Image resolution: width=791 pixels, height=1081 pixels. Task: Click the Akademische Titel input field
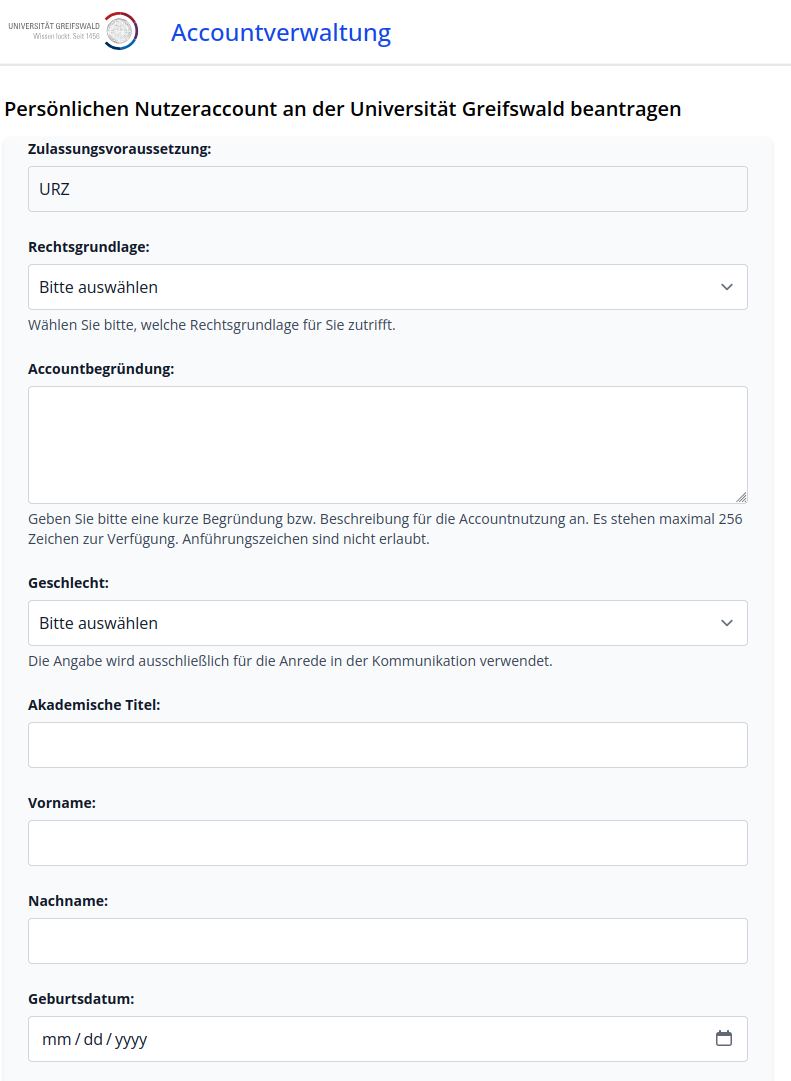(x=387, y=745)
